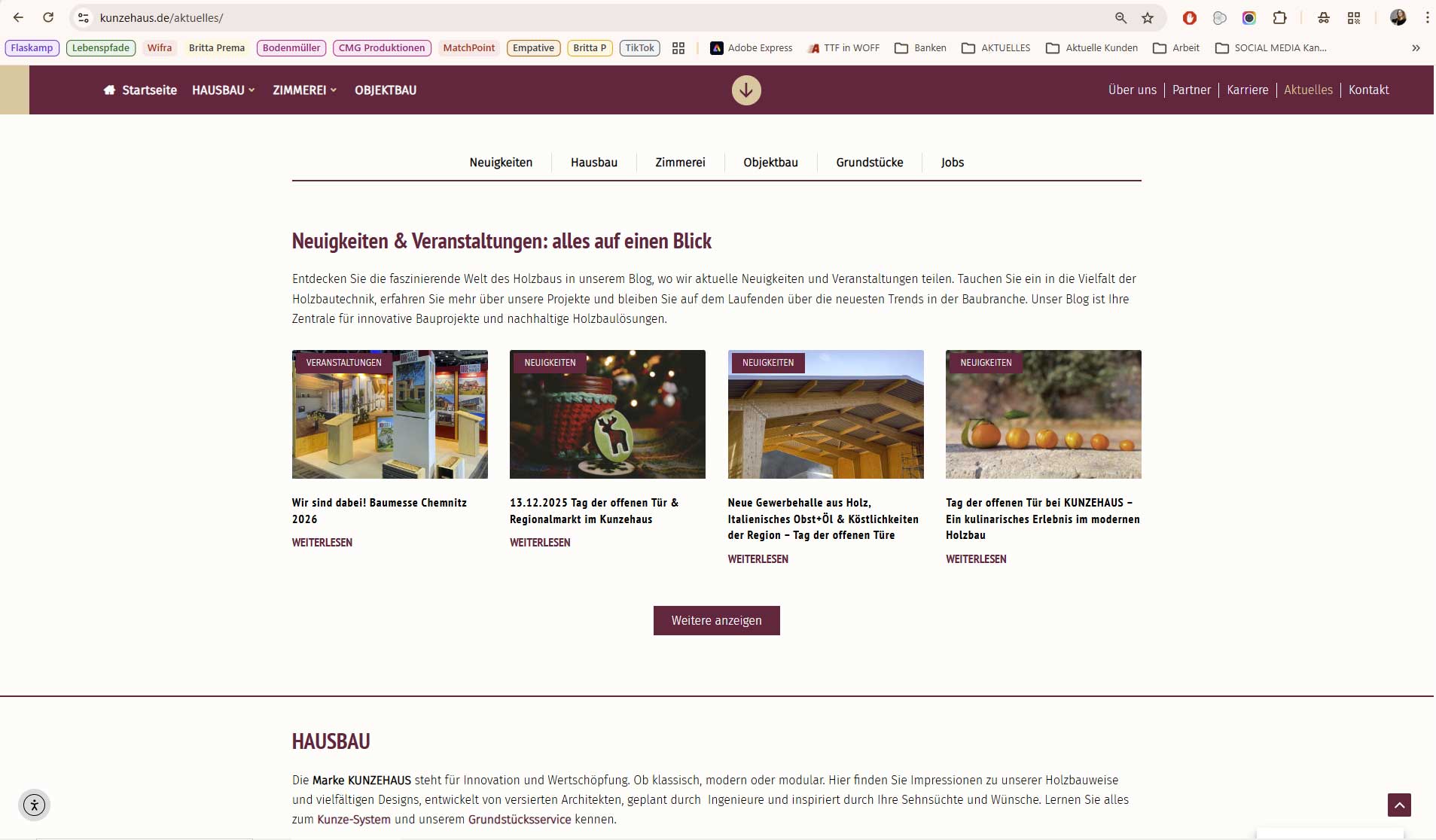Click the back-to-top arrow button

pyautogui.click(x=1399, y=805)
